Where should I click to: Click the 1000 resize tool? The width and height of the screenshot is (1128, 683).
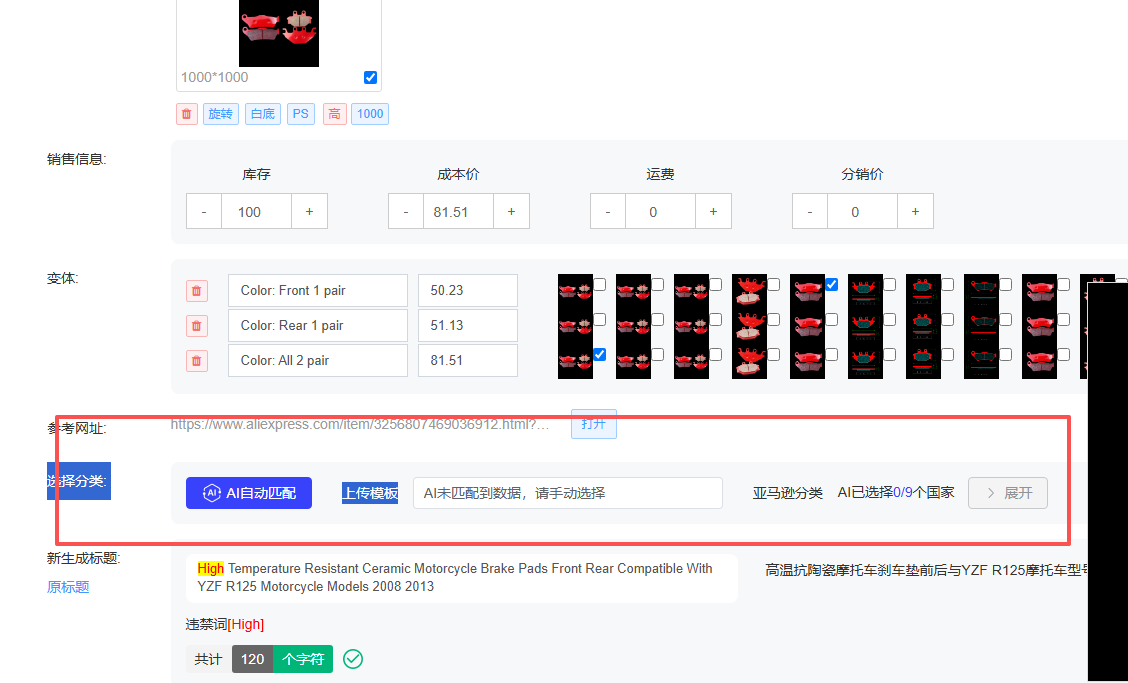pyautogui.click(x=370, y=114)
